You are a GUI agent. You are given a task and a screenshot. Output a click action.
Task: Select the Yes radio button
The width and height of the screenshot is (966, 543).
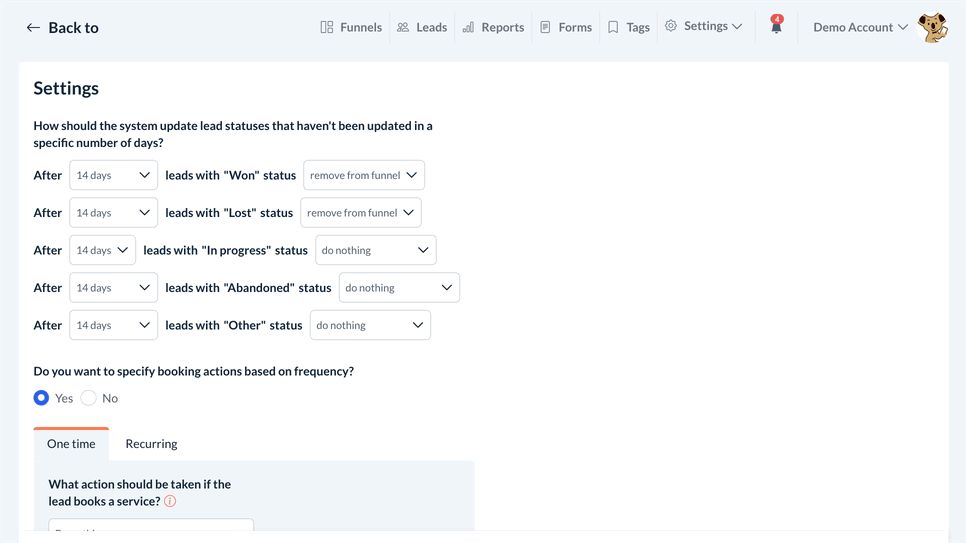coord(41,398)
